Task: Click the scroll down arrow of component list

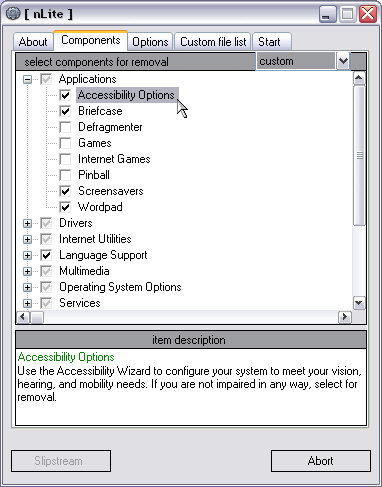Action: coord(359,303)
